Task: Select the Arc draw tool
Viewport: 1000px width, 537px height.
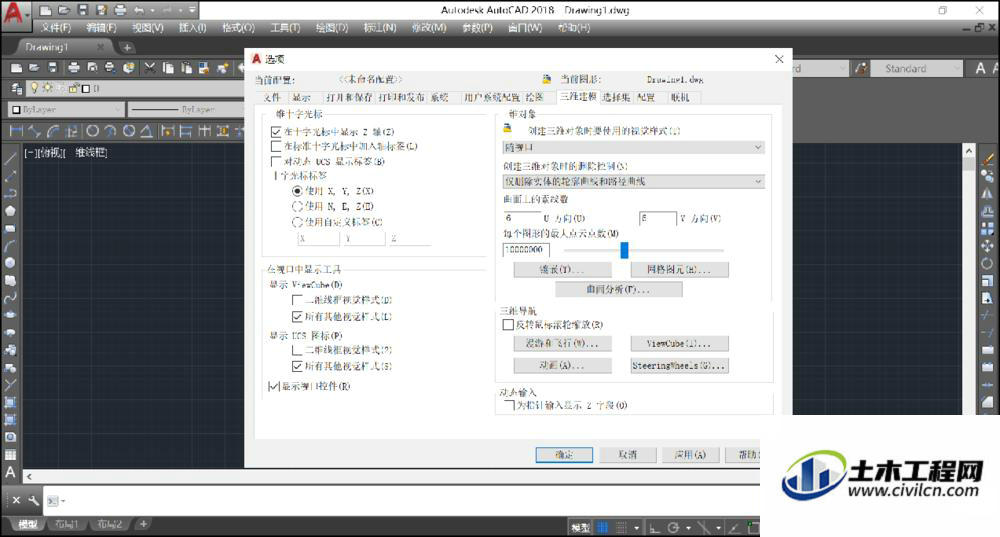Action: 10,246
